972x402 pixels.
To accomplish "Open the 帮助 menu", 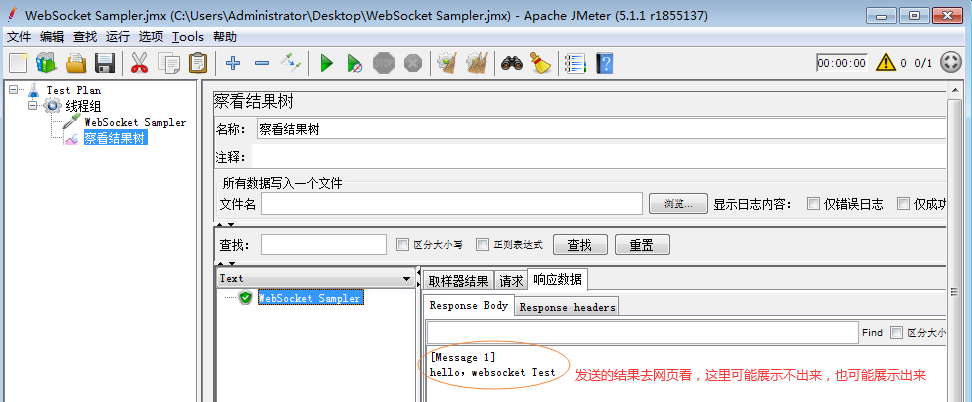I will click(x=225, y=37).
